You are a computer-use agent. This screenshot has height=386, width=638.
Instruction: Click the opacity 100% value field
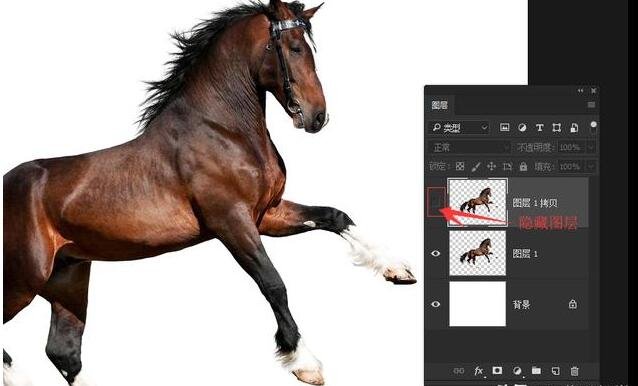coord(570,147)
